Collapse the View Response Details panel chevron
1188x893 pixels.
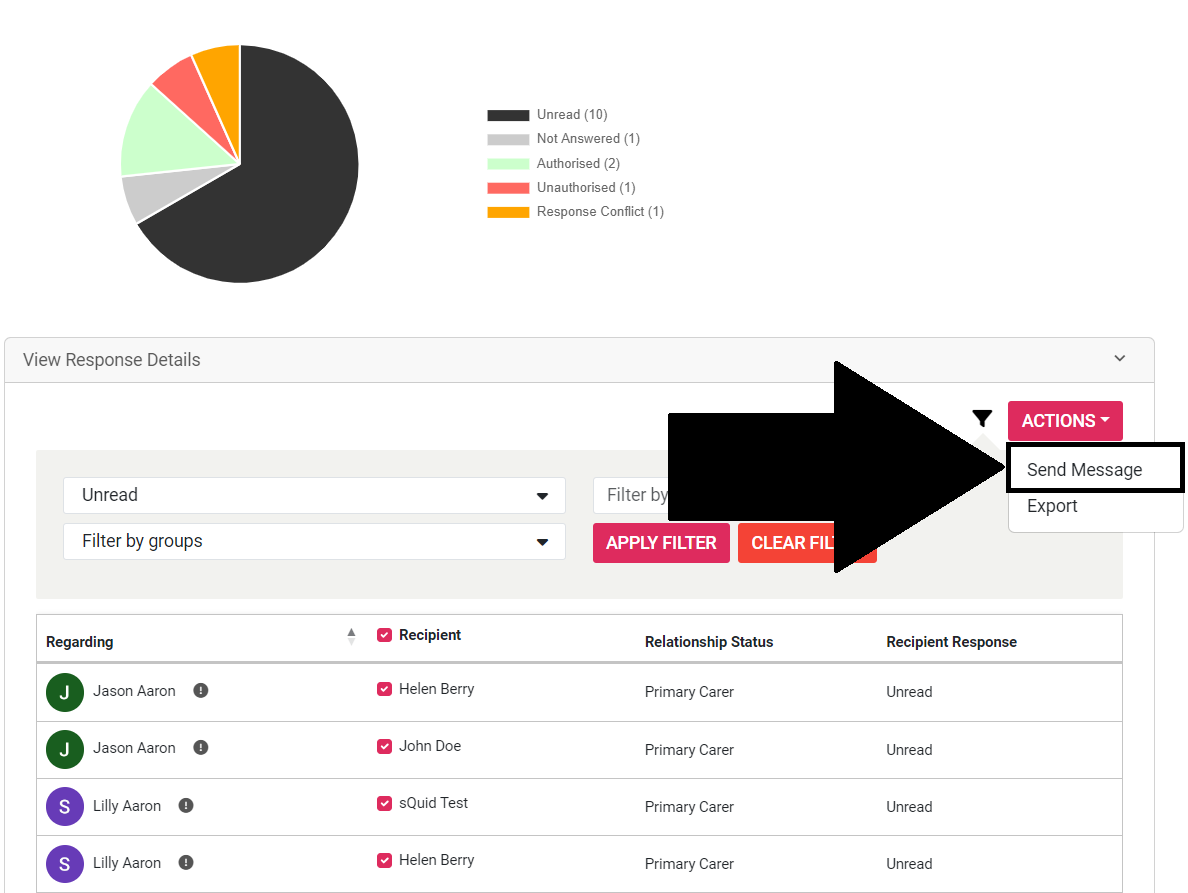coord(1120,359)
